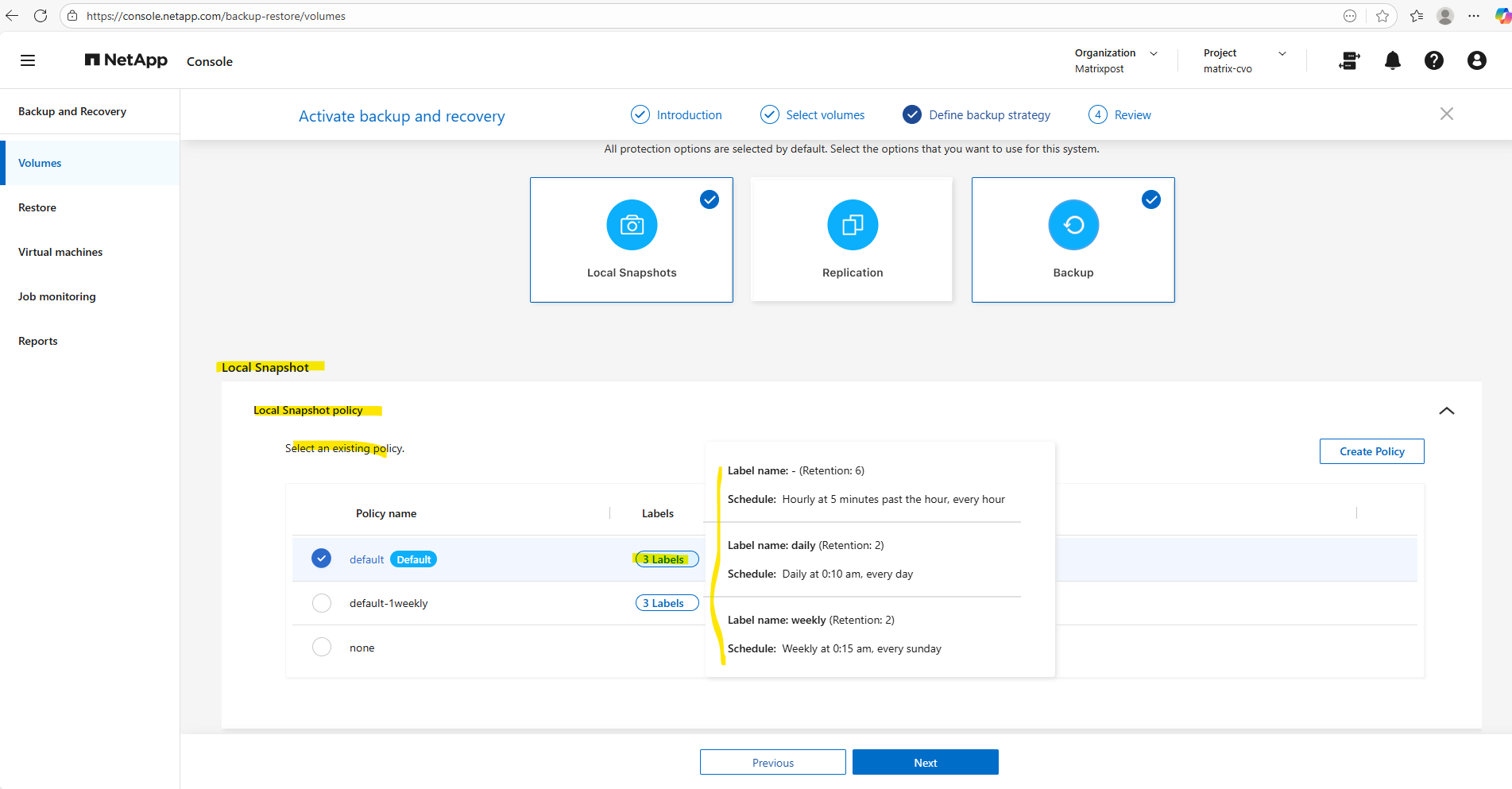Screen dimensions: 1512x789
Task: Click the Create Policy button
Action: click(x=1371, y=451)
